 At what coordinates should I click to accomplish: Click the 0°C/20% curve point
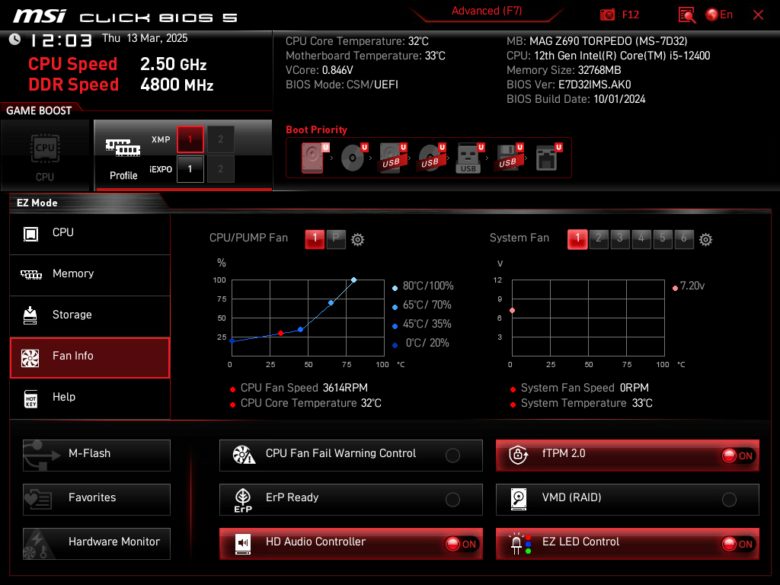tap(232, 341)
